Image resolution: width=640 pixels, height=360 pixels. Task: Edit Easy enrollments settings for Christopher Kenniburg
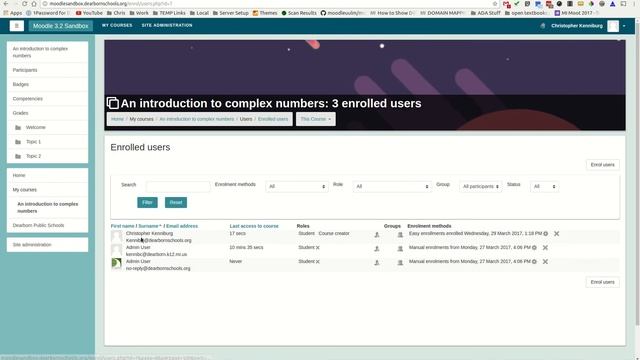546,233
